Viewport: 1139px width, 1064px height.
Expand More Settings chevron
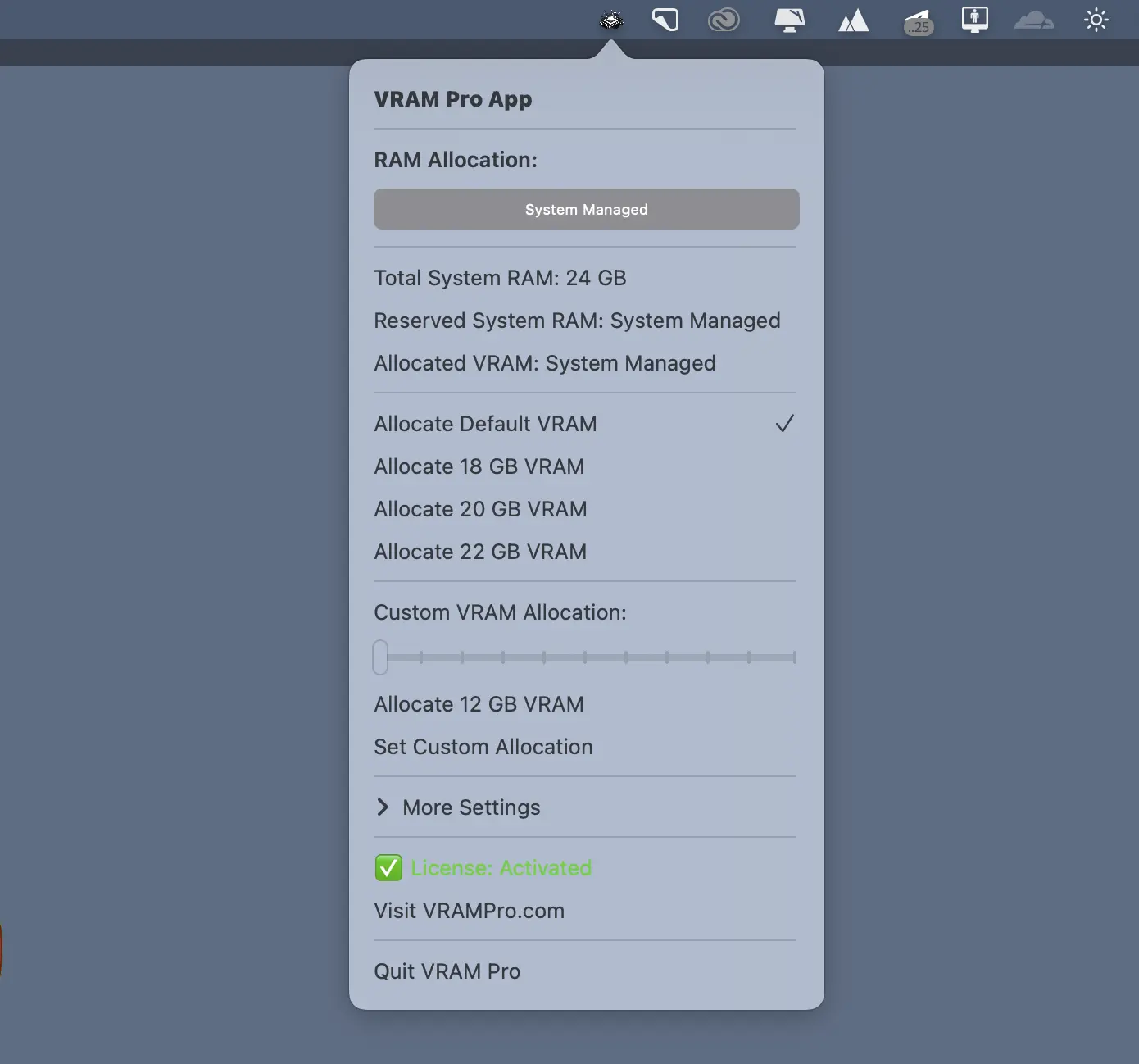click(x=383, y=807)
